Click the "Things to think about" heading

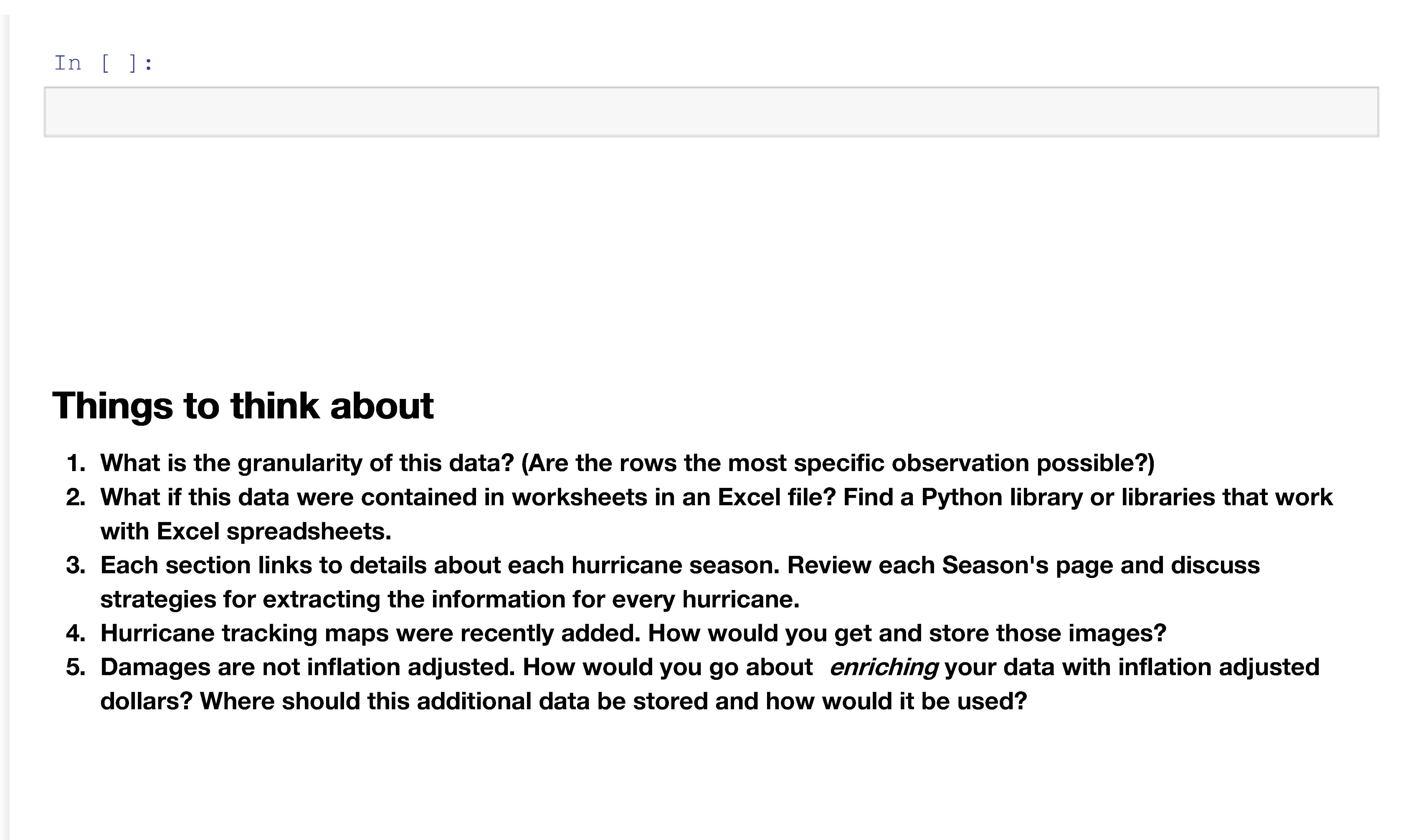(x=243, y=406)
